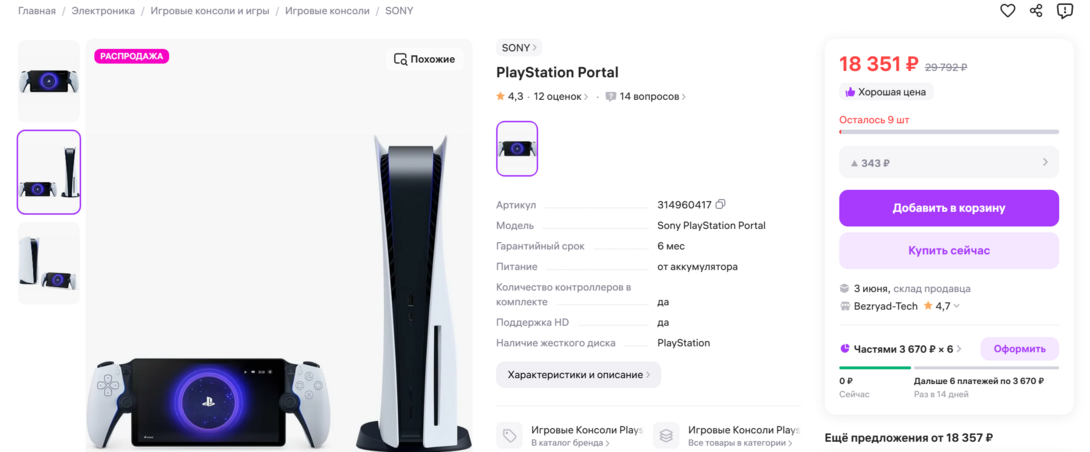Expand Bezryad-Tech seller rating dropdown
The image size is (1090, 452).
pyautogui.click(x=957, y=306)
